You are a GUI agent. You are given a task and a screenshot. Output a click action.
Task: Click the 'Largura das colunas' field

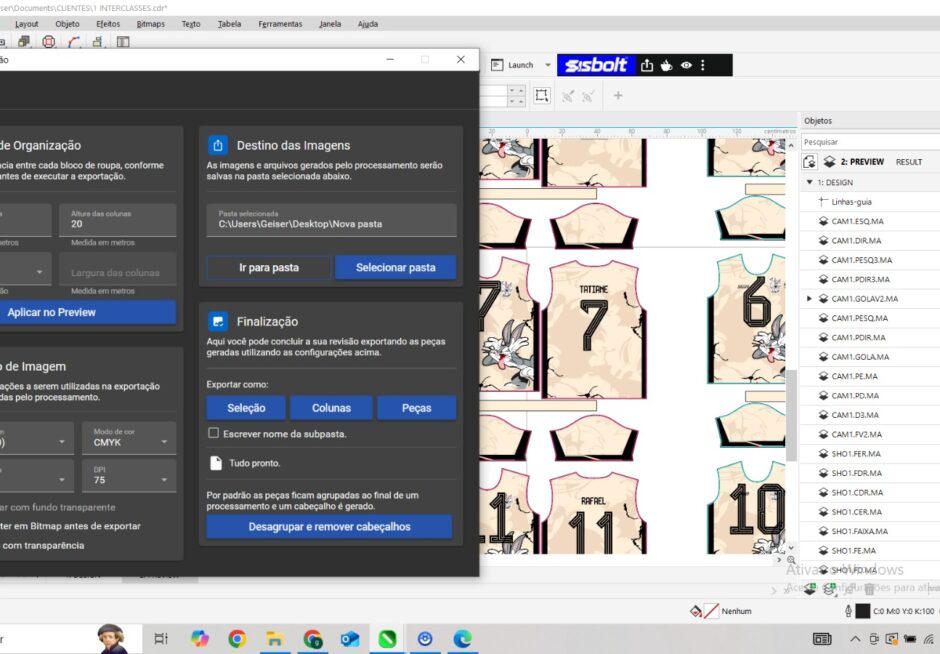[118, 269]
